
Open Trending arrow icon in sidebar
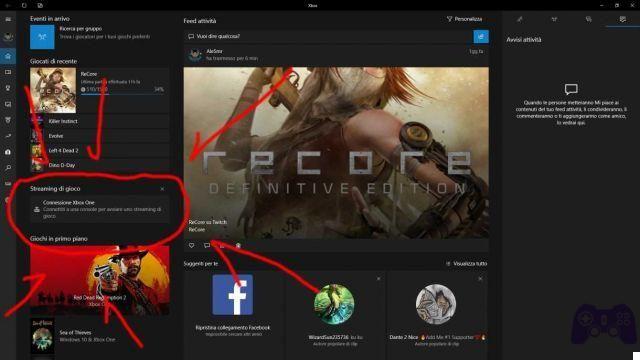click(8, 136)
